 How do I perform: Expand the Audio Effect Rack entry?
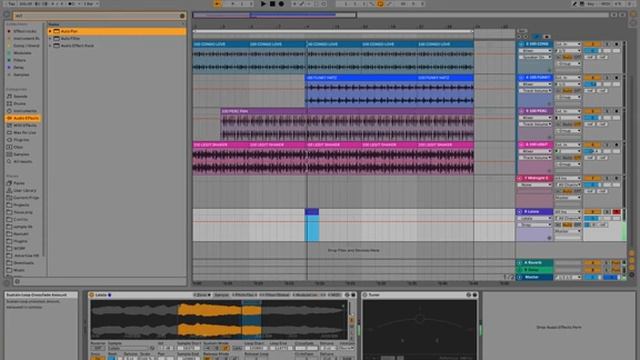50,46
